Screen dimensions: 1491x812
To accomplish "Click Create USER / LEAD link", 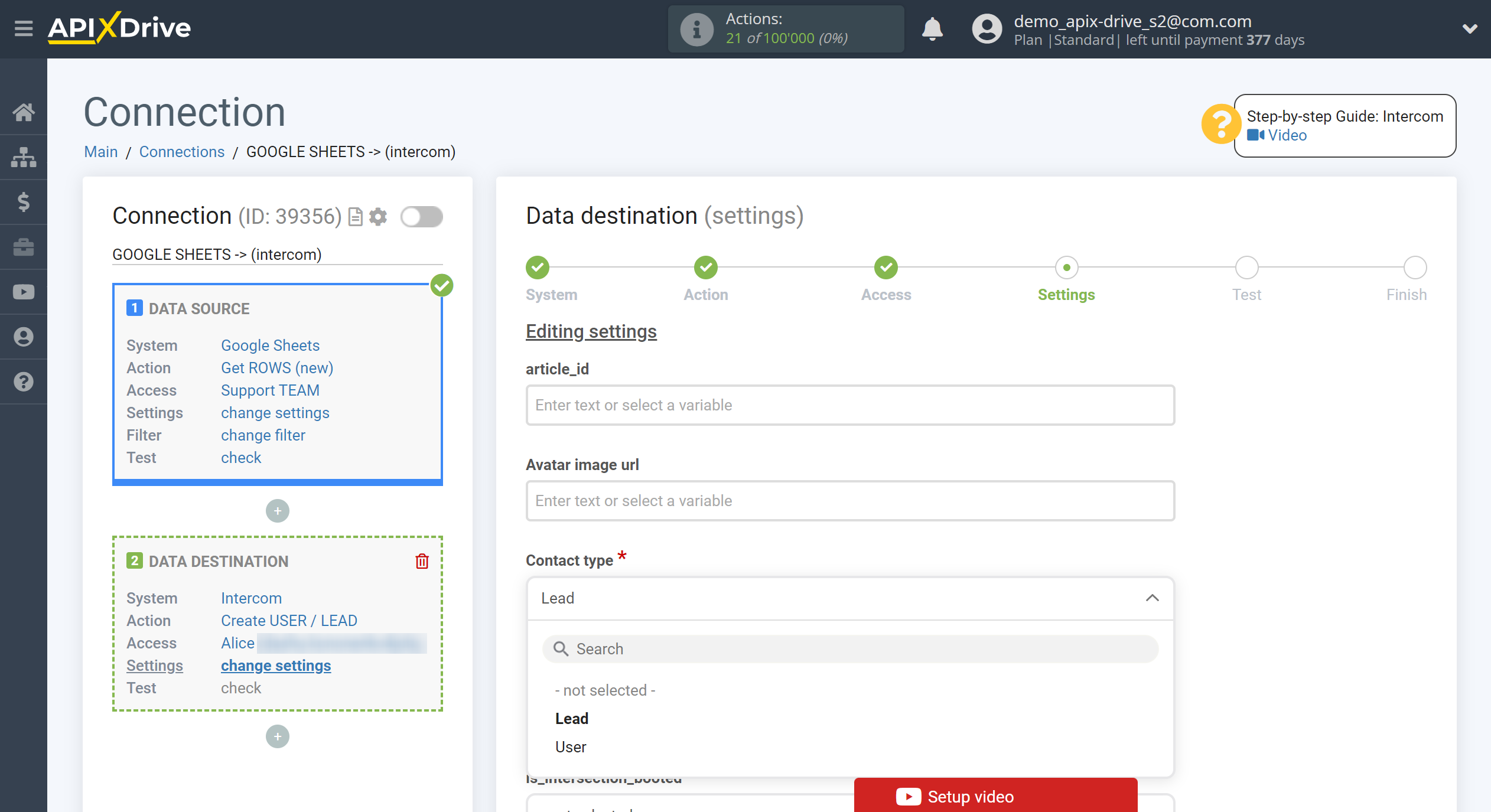I will tap(289, 621).
